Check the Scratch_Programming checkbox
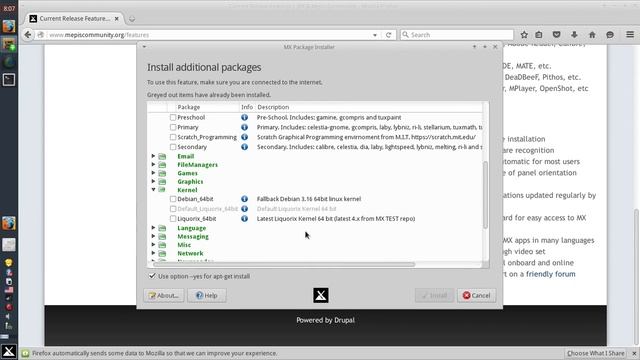 173,137
